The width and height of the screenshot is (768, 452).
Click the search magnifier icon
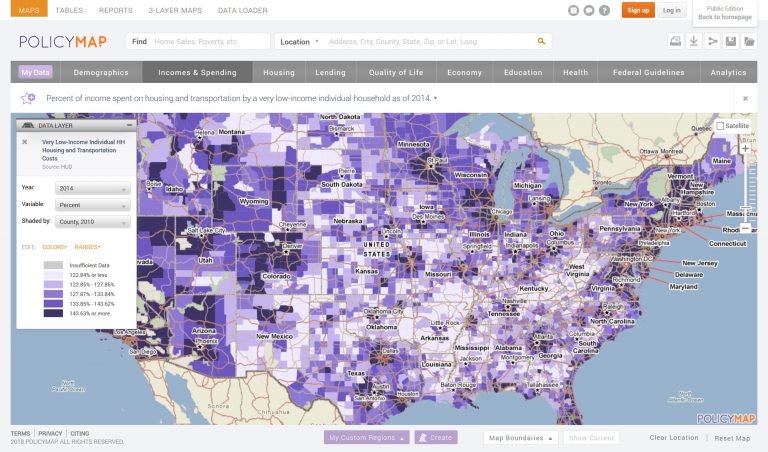pos(541,42)
